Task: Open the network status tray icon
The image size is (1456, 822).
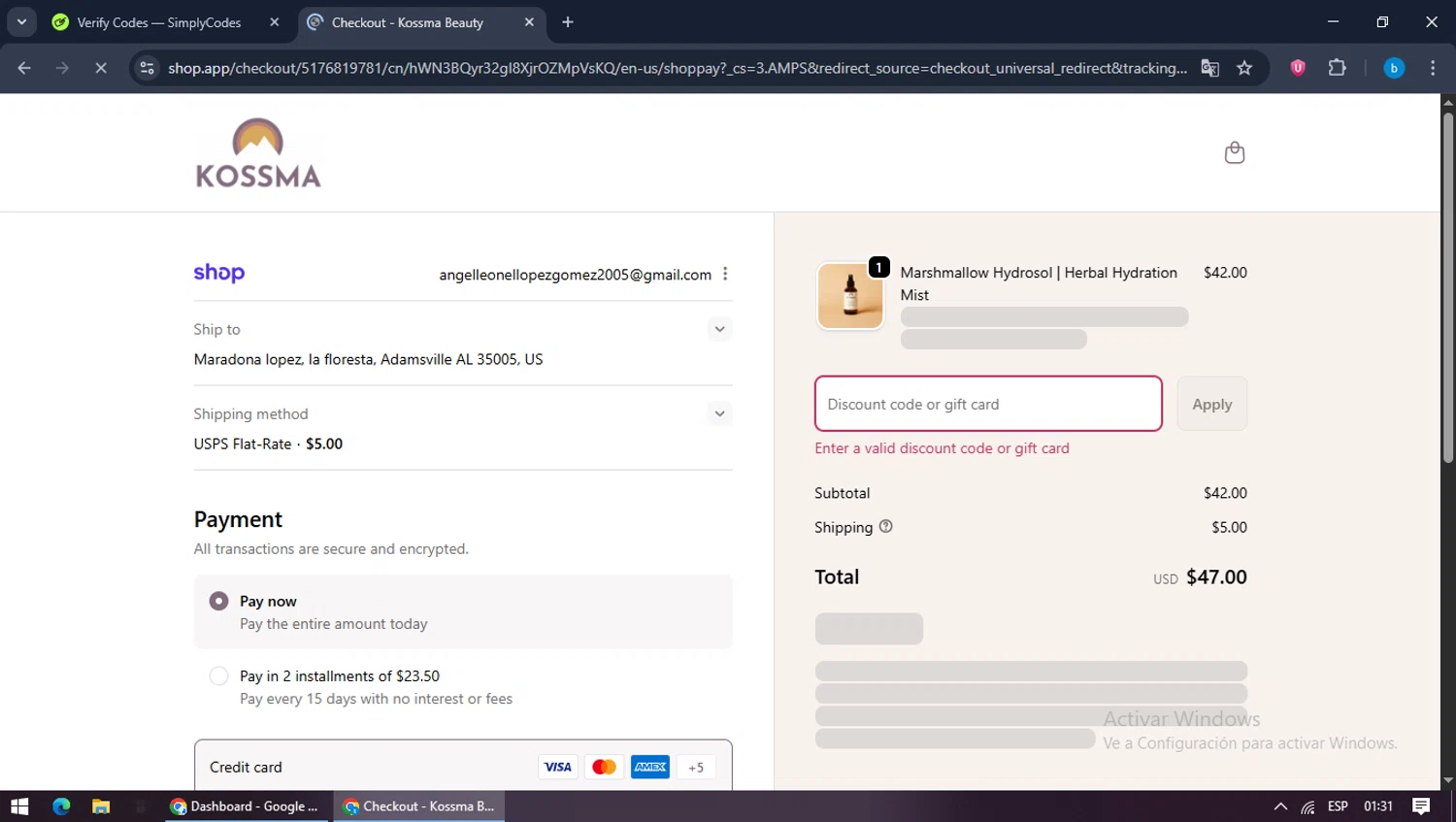Action: (x=1308, y=806)
